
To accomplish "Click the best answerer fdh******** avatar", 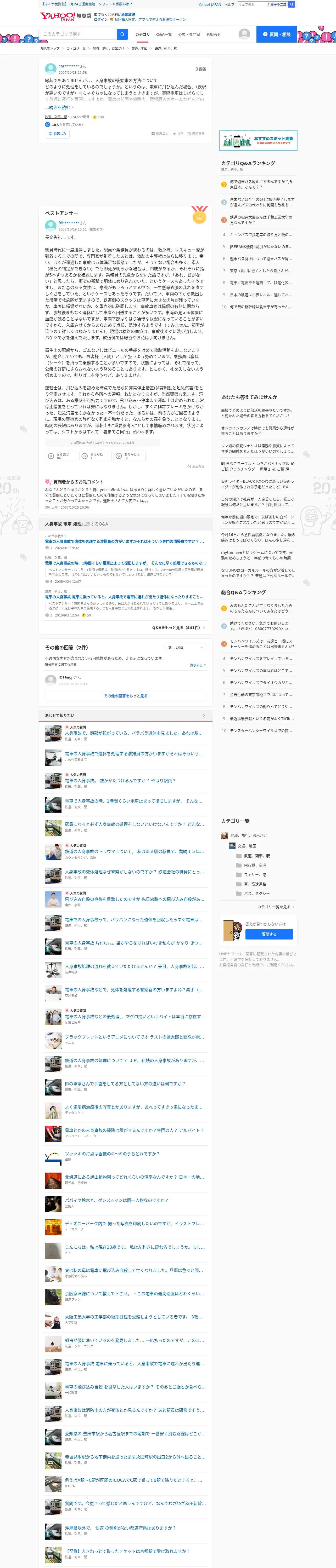I will (x=51, y=225).
